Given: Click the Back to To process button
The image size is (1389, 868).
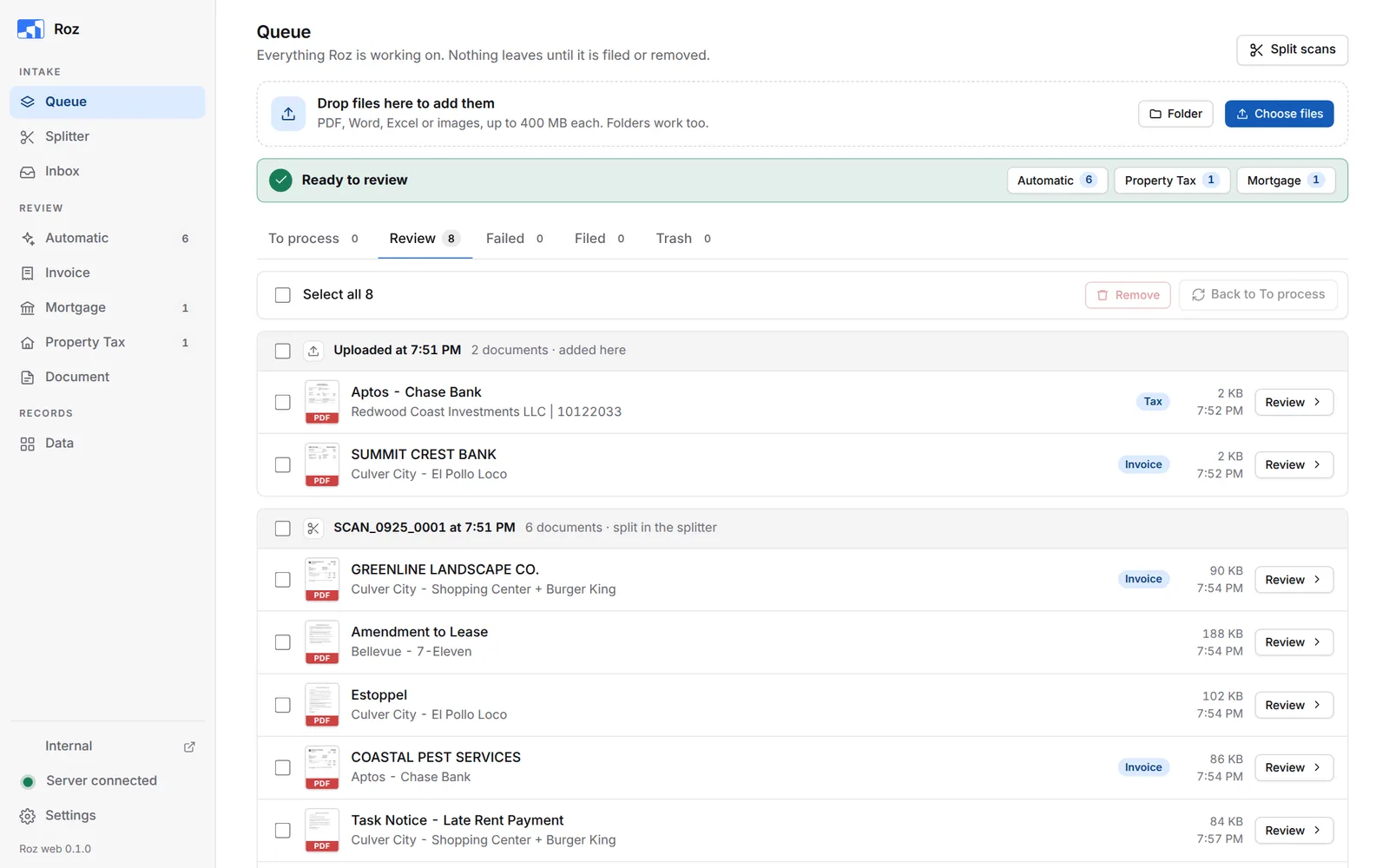Looking at the screenshot, I should (x=1258, y=295).
